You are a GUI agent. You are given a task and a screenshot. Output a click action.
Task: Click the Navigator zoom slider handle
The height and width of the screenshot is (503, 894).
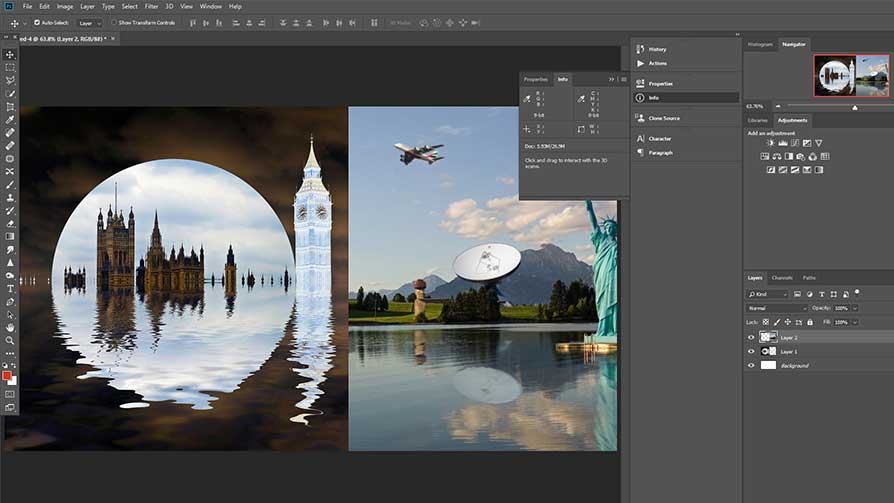(855, 108)
